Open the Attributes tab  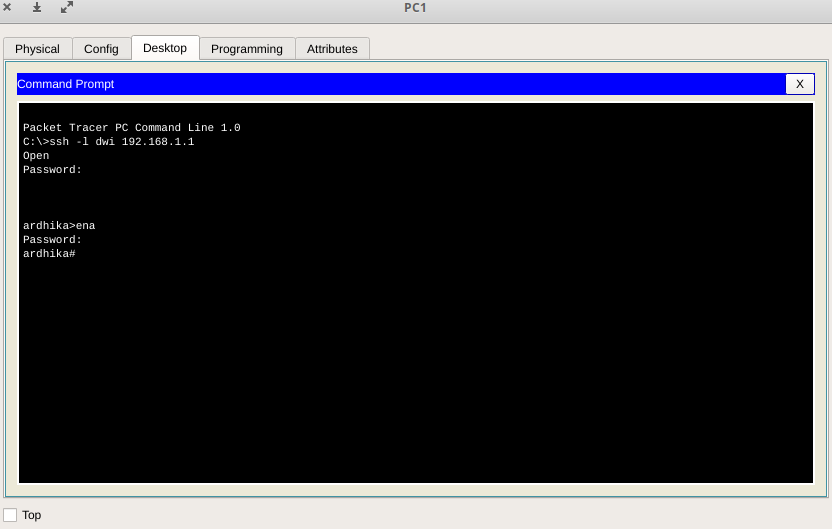pyautogui.click(x=332, y=49)
